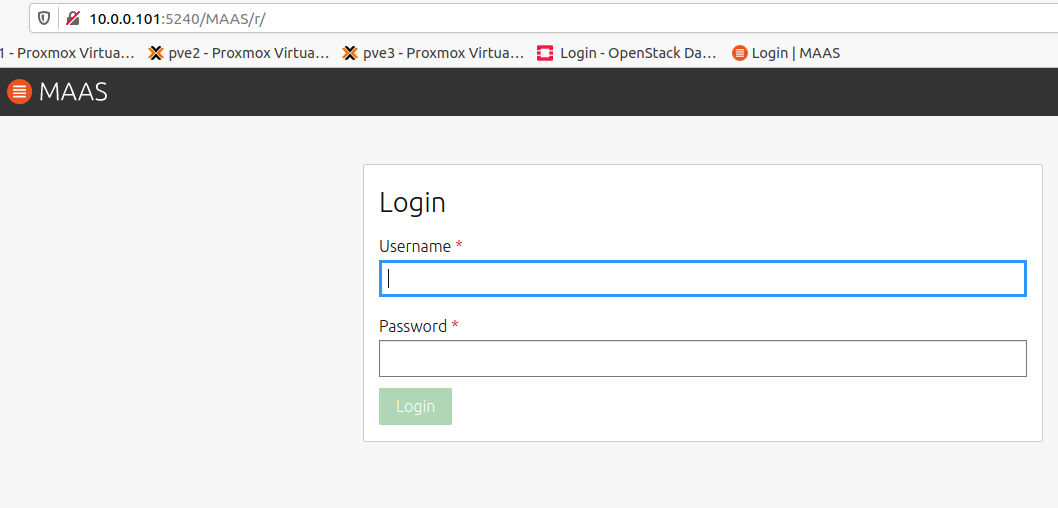Open the 'pve3 - Proxmox Virtua...' bookmark
The height and width of the screenshot is (508, 1058).
(433, 53)
